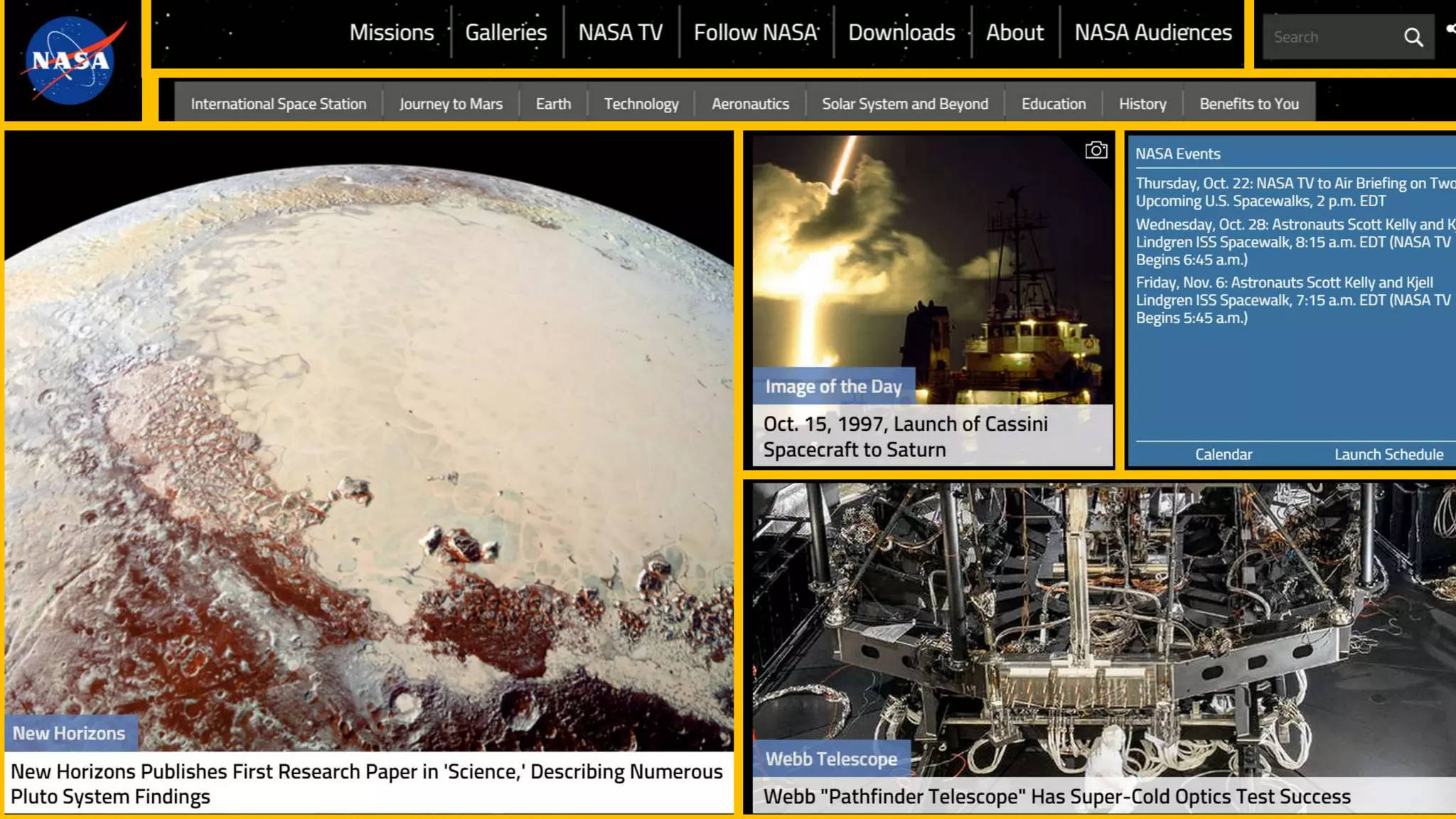
Task: Open the Calendar link in NASA Events
Action: coord(1223,454)
